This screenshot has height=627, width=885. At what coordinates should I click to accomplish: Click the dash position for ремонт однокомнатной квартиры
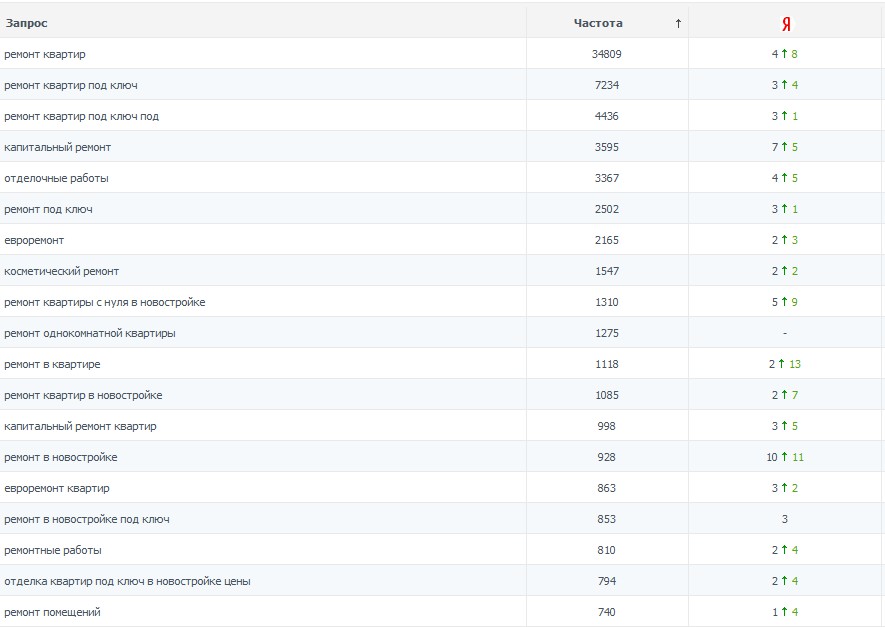[785, 334]
